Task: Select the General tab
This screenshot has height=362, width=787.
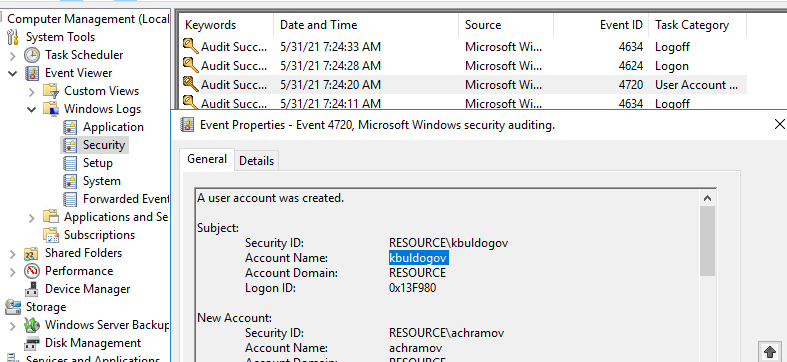Action: coord(207,159)
